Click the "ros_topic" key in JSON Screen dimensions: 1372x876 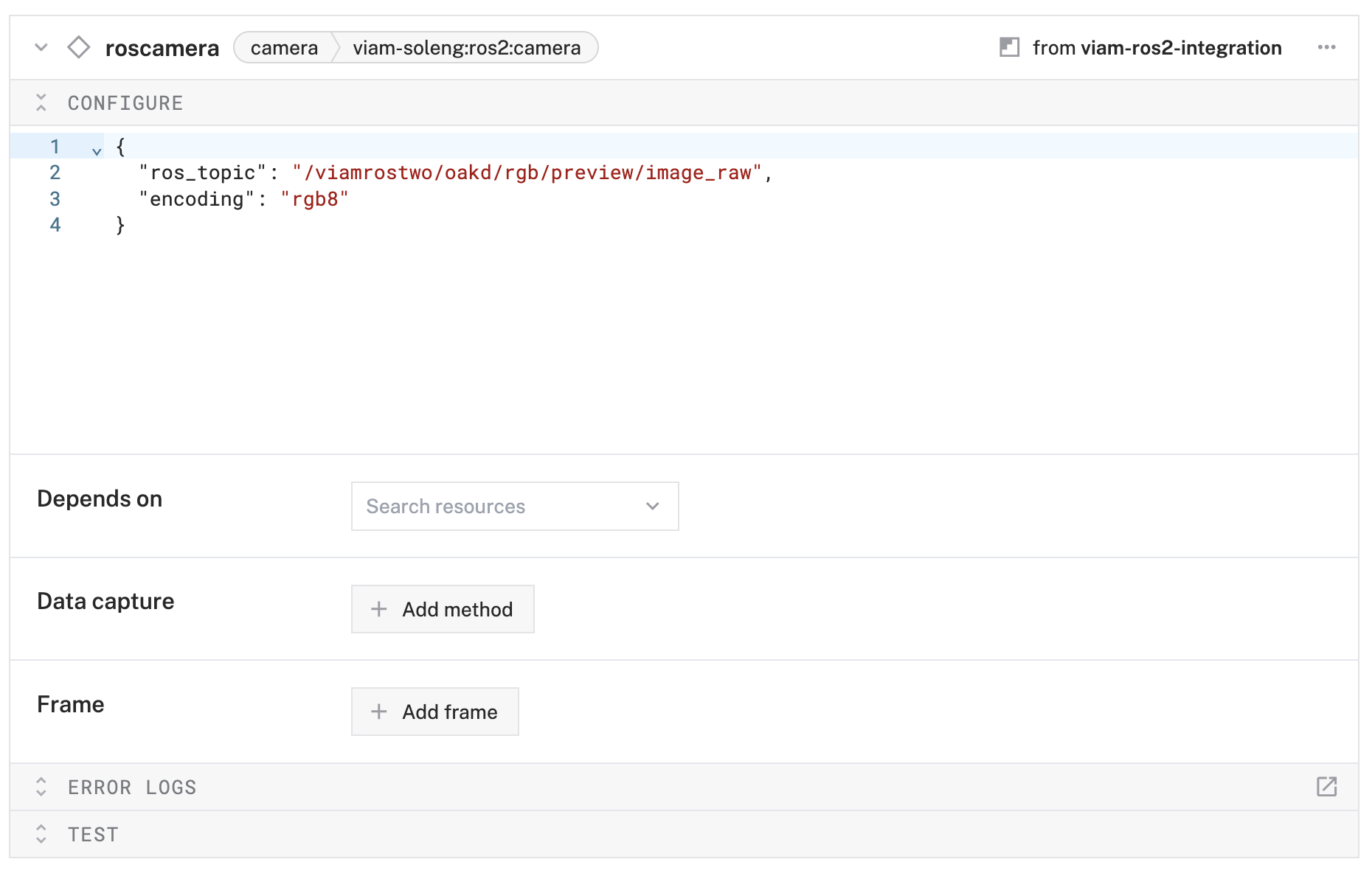[x=203, y=173]
